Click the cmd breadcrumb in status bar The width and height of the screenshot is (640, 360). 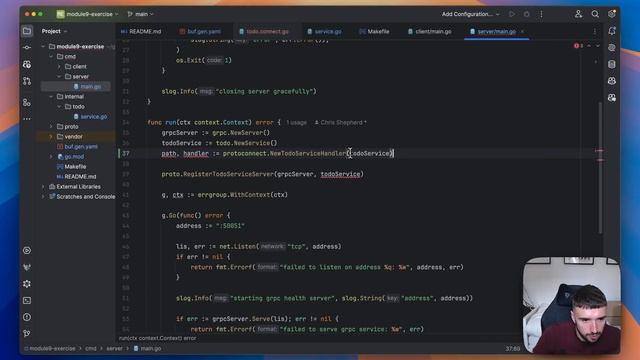(91, 349)
